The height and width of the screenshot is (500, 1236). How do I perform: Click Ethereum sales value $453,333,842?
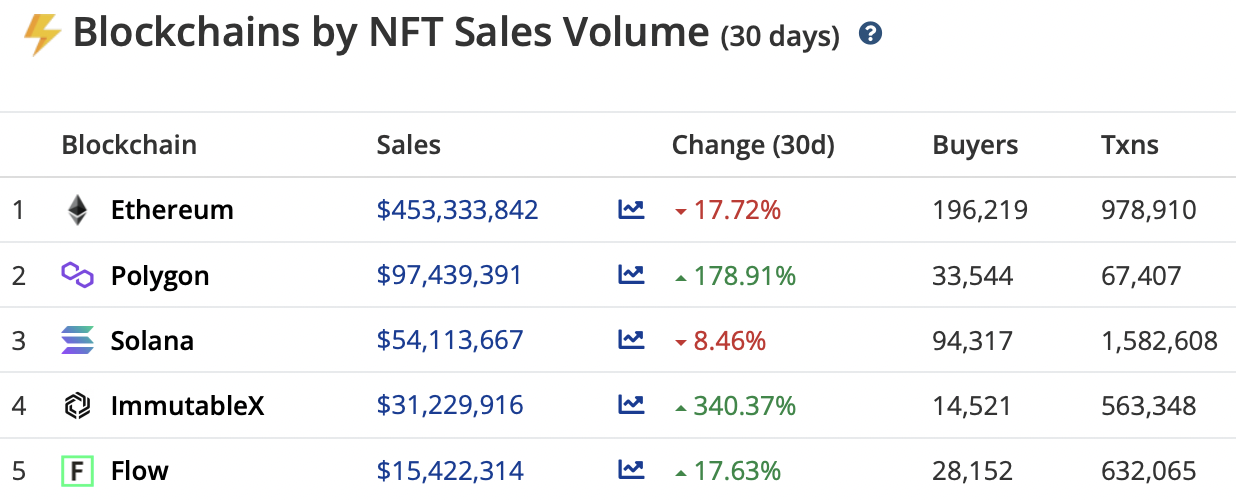click(457, 210)
